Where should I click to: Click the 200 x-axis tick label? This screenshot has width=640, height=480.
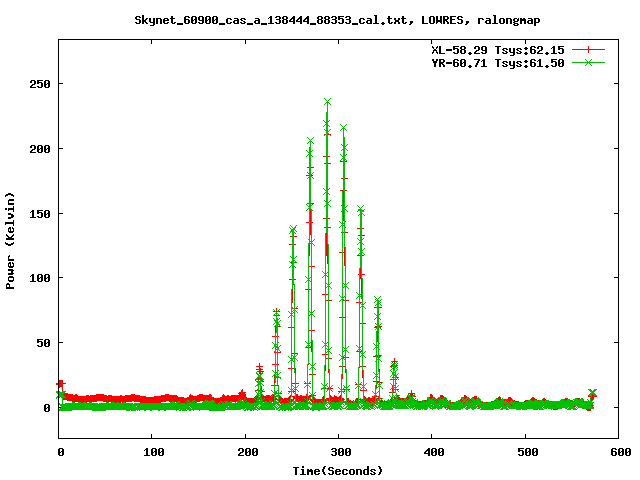tap(247, 452)
